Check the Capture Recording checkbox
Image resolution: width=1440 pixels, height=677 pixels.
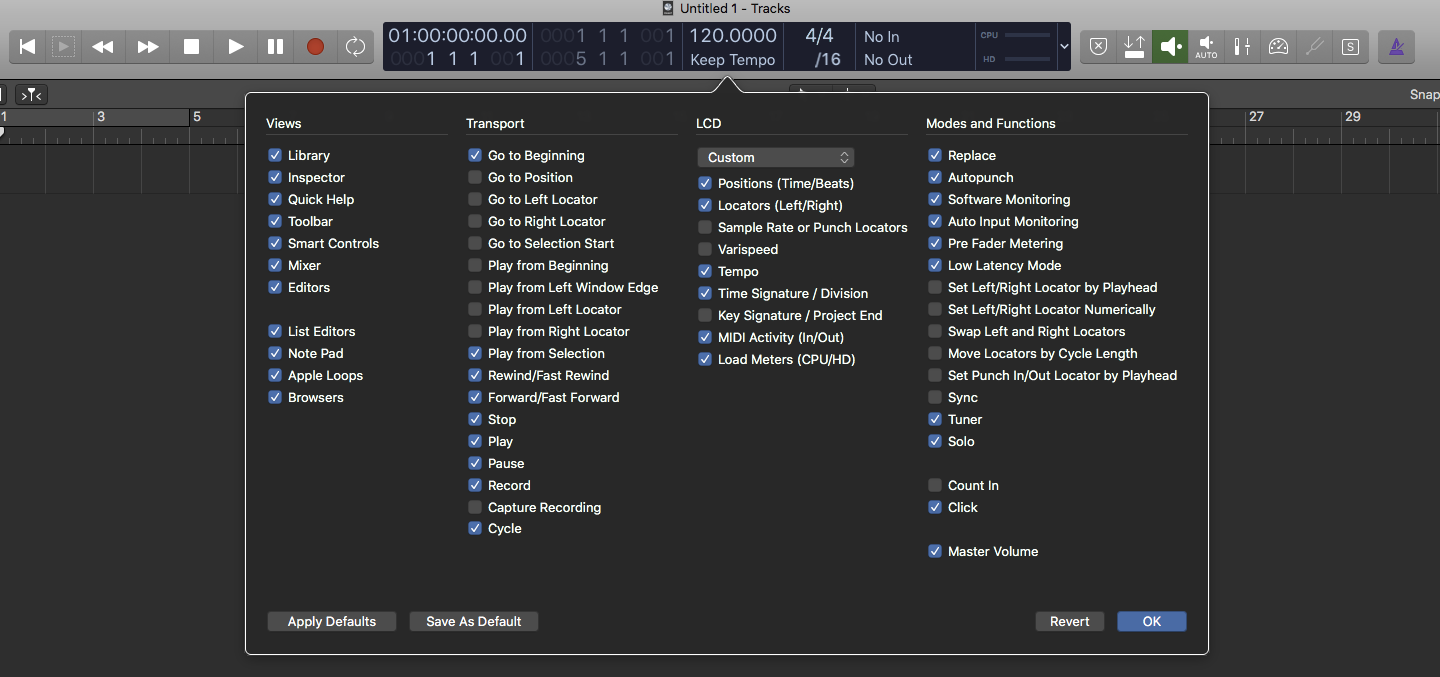[x=475, y=507]
